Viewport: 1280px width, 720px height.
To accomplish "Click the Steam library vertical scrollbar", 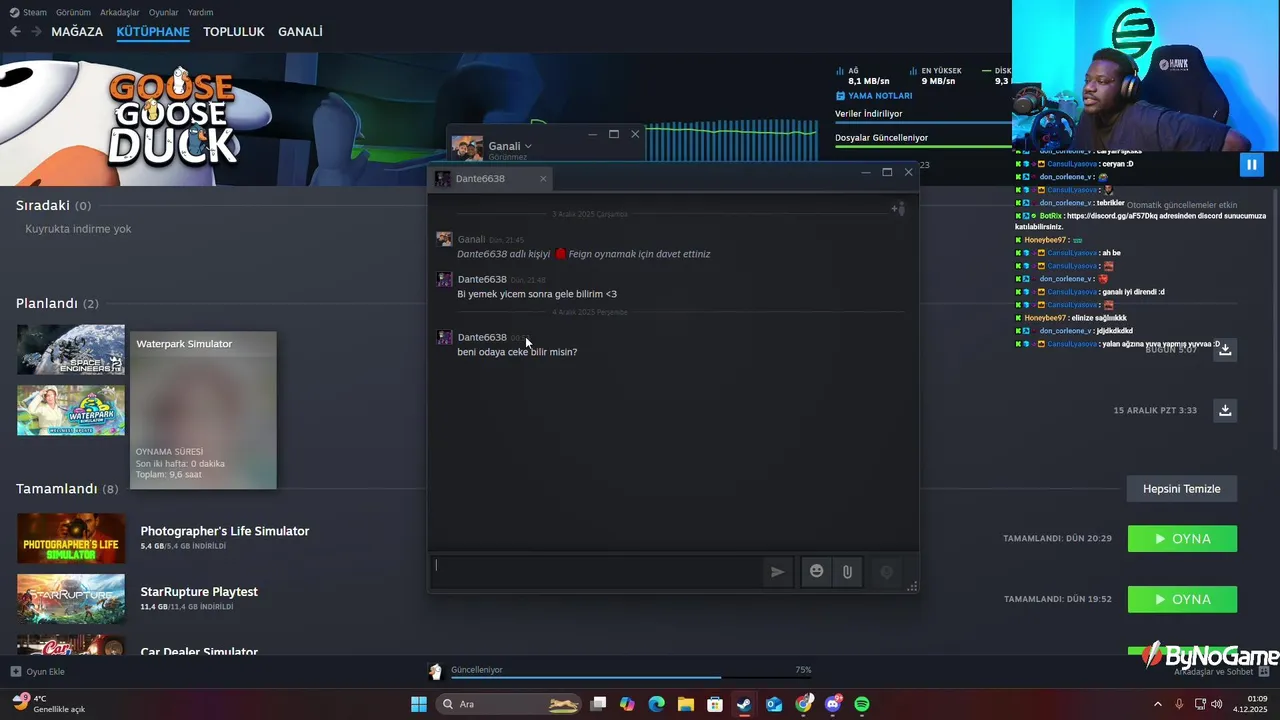I will click(1275, 320).
